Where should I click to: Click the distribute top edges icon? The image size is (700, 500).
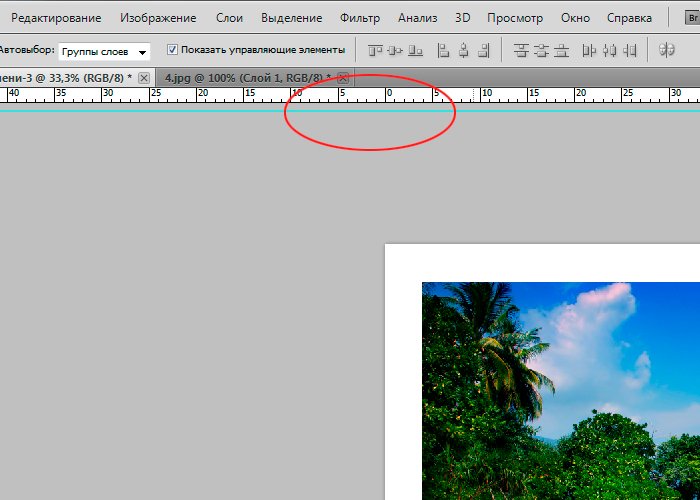tap(521, 50)
